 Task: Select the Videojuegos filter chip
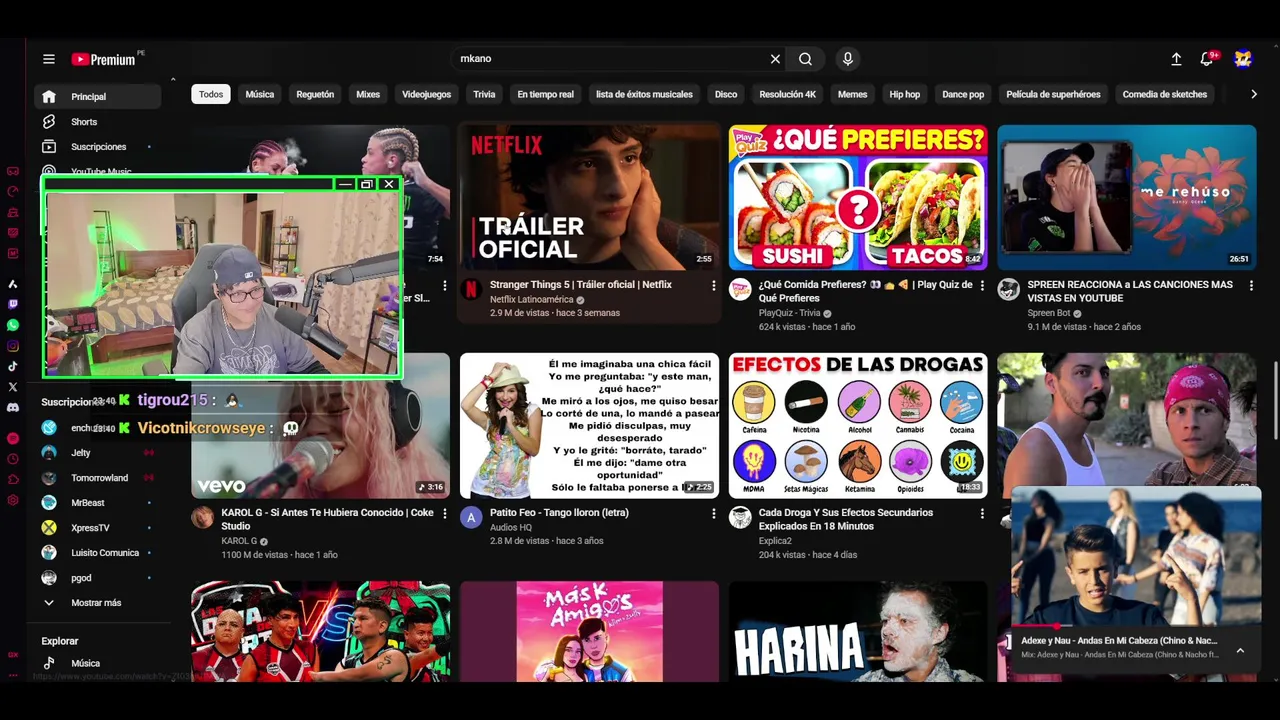[x=427, y=94]
